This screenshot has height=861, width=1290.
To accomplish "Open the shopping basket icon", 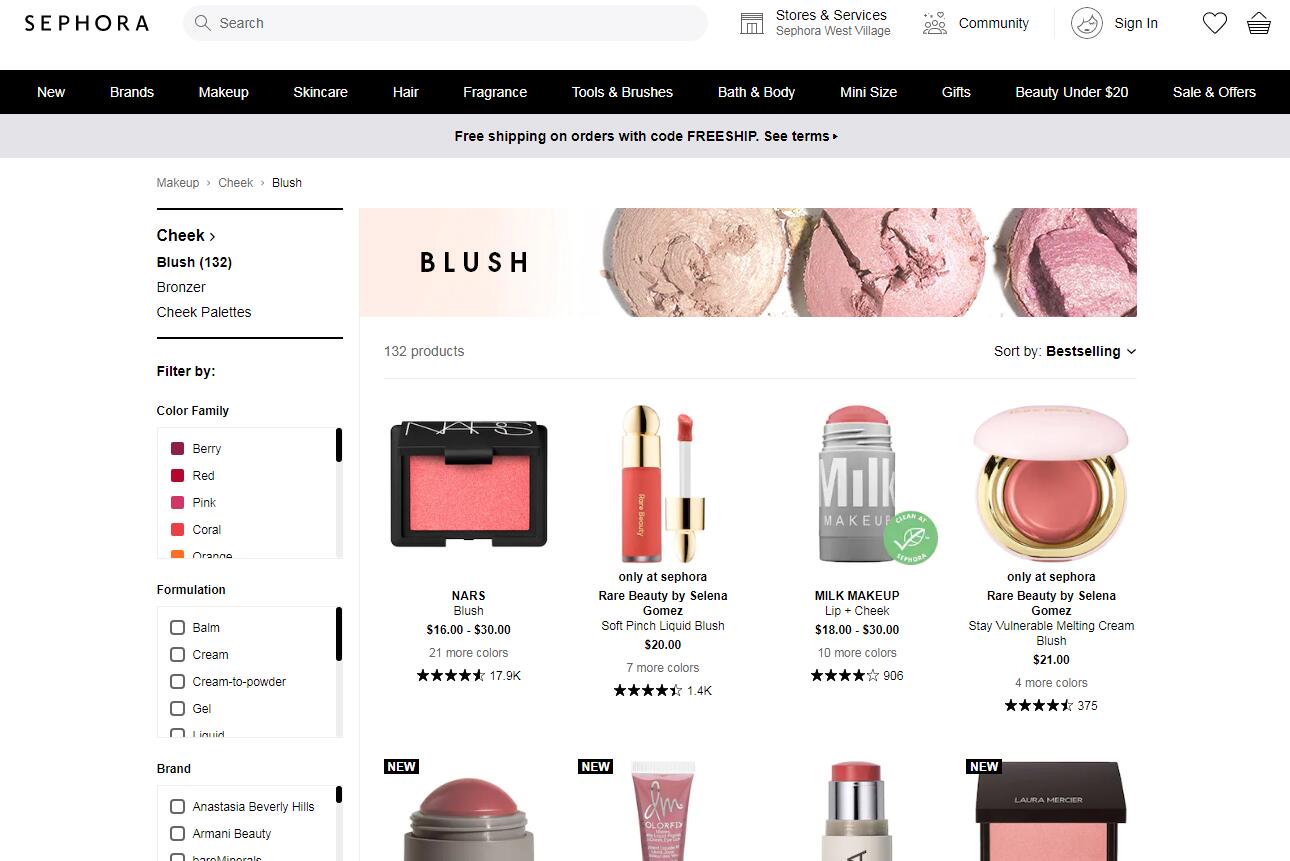I will 1259,23.
